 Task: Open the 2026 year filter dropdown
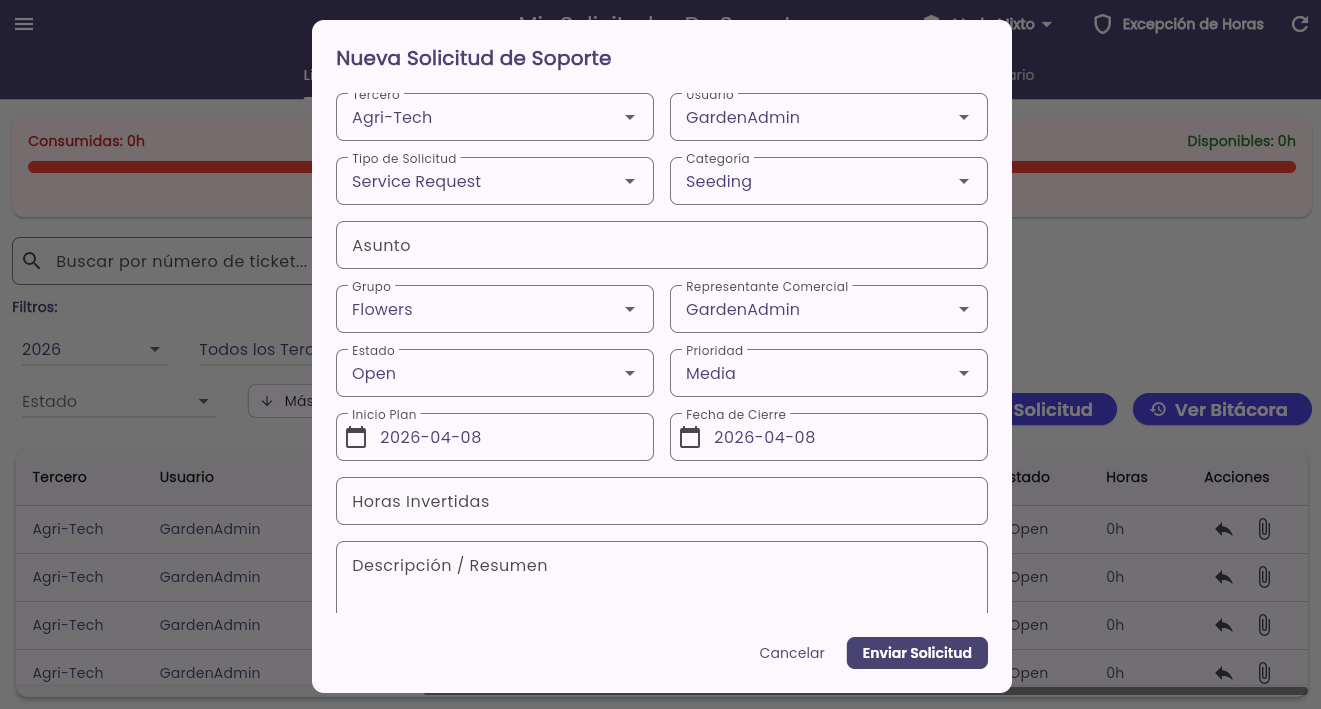point(94,349)
